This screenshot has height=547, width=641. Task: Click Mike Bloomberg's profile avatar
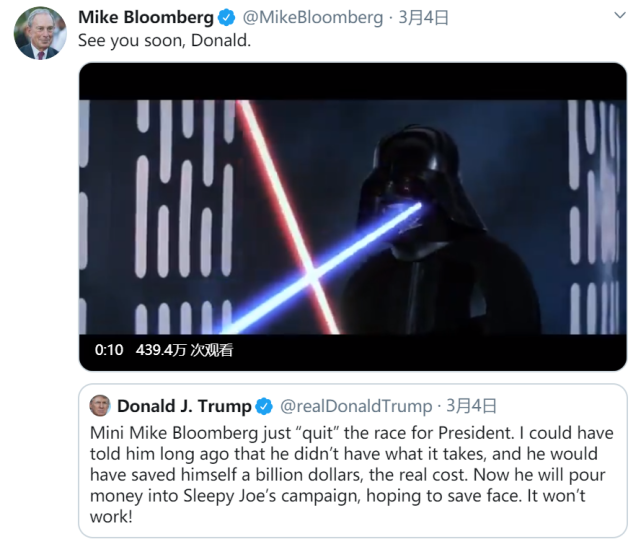(40, 33)
